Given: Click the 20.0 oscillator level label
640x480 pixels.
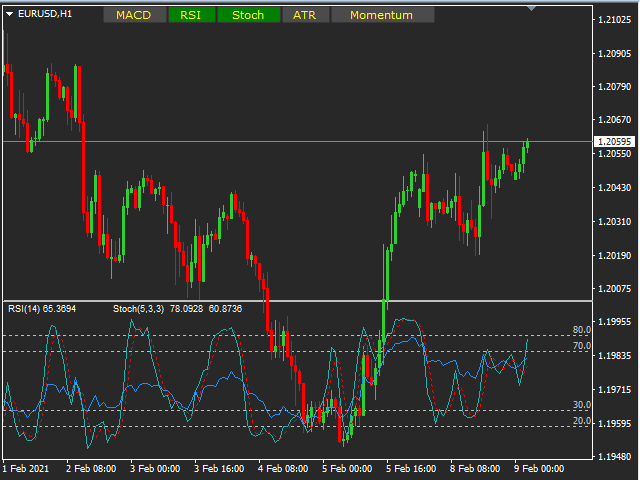Looking at the screenshot, I should pyautogui.click(x=582, y=421).
